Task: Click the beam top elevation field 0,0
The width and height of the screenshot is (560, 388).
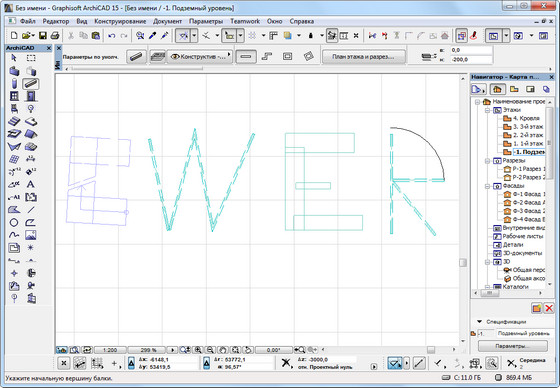Action: point(471,50)
